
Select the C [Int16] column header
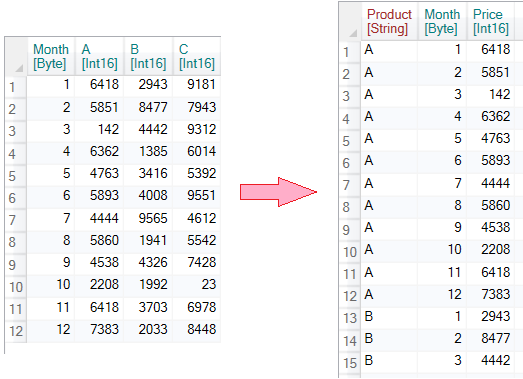(x=197, y=56)
